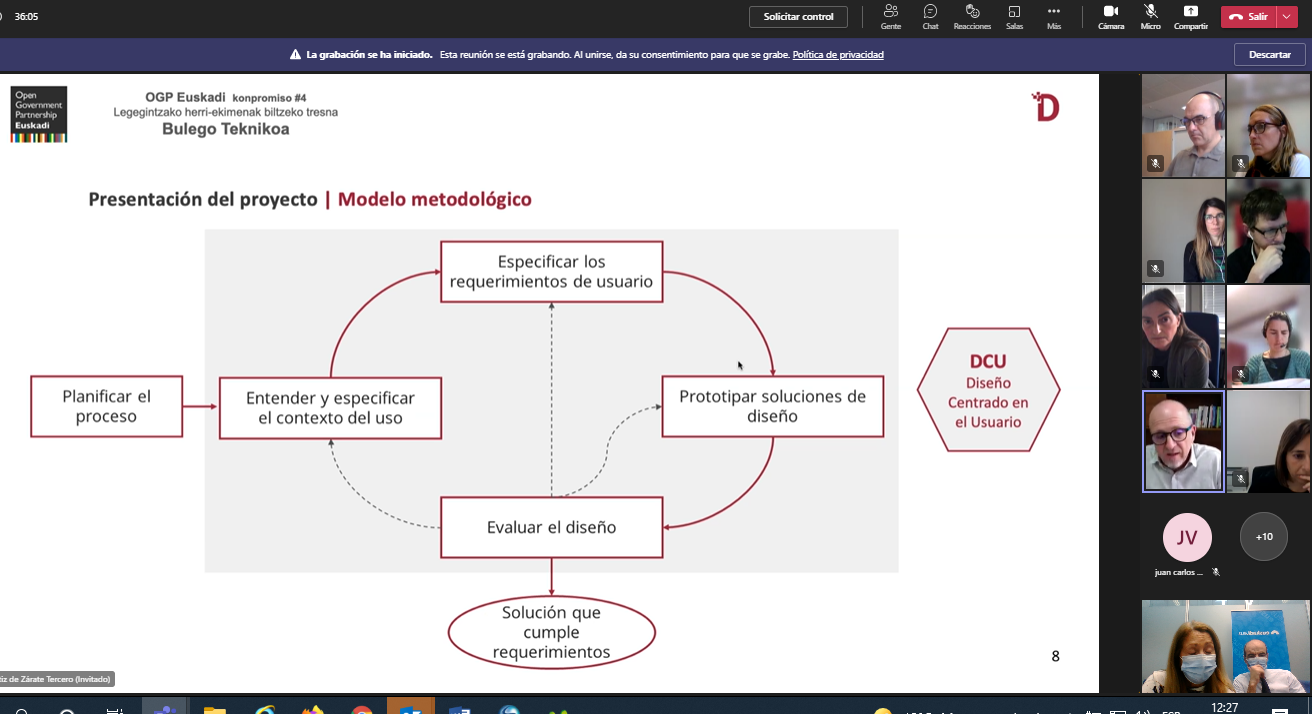Select the active speaker's highlighted video tile
Viewport: 1312px width, 714px height.
click(1183, 441)
